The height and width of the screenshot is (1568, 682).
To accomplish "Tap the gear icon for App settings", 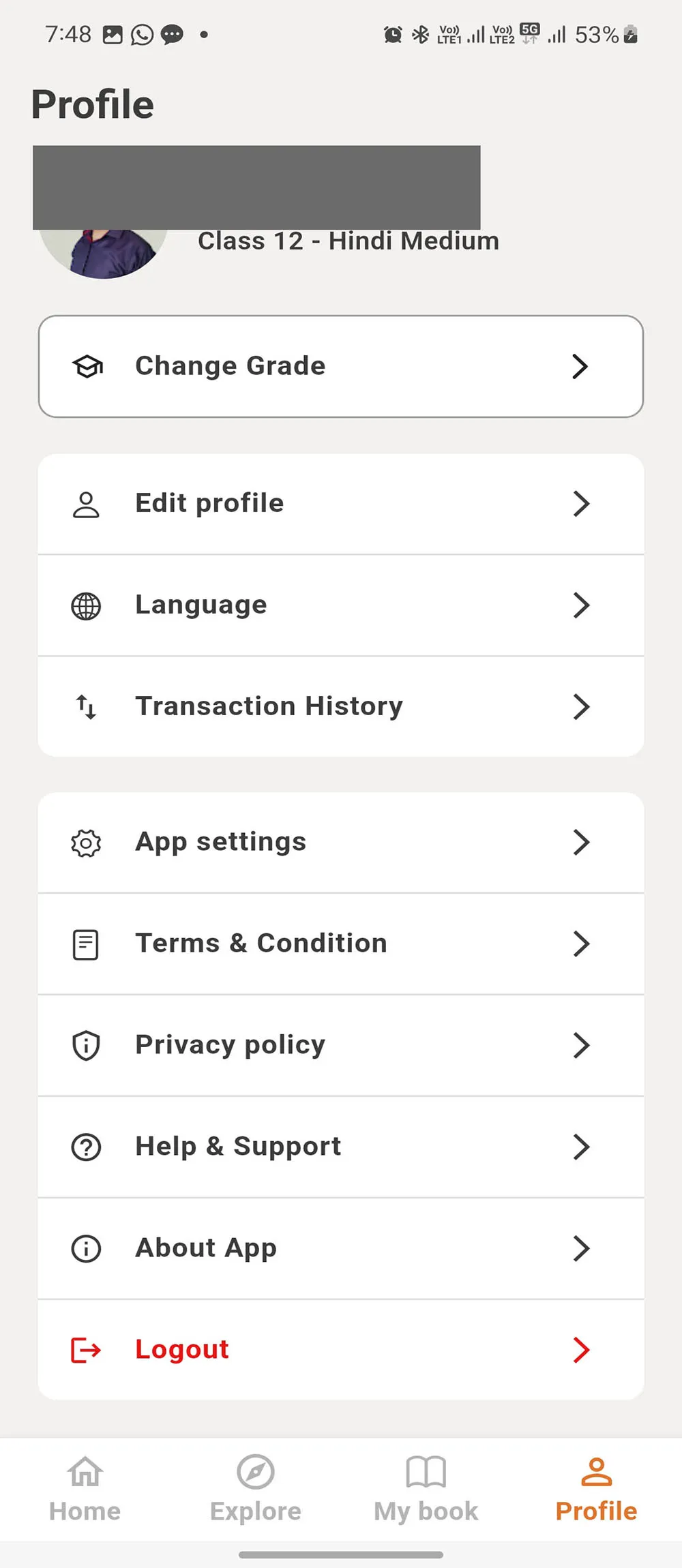I will click(86, 843).
